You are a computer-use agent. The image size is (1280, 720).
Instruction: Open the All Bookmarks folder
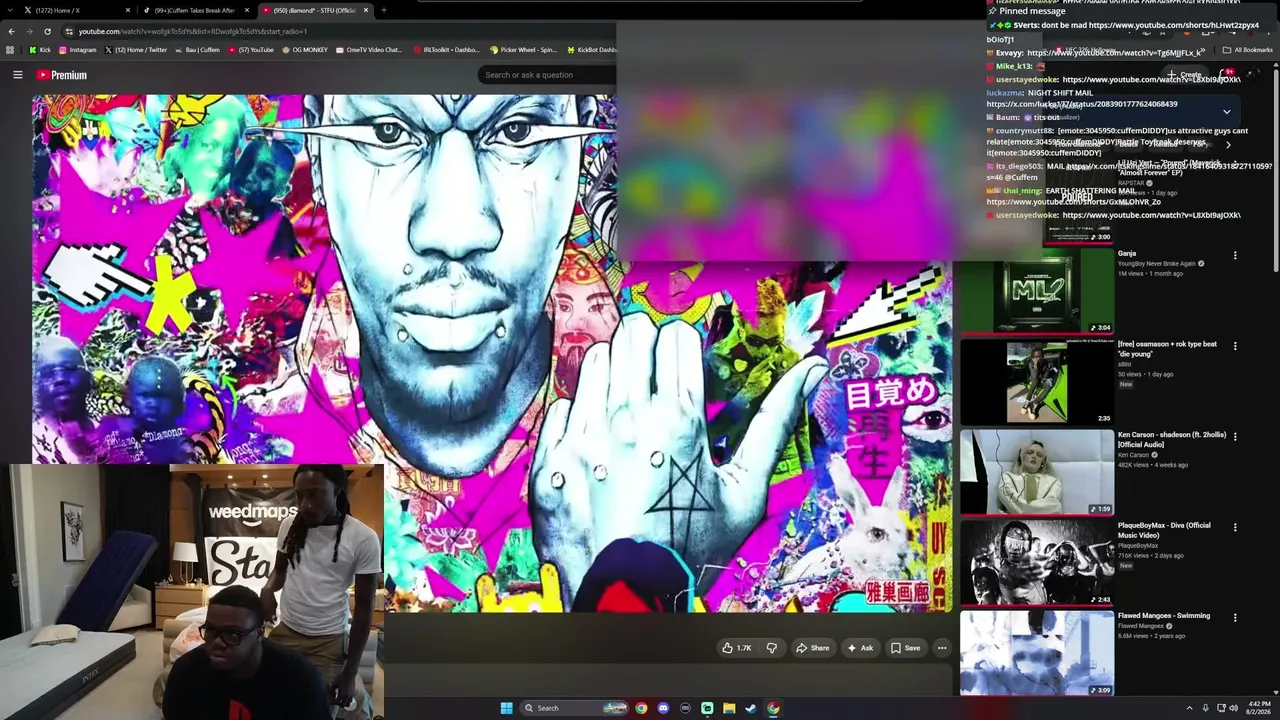point(1248,50)
